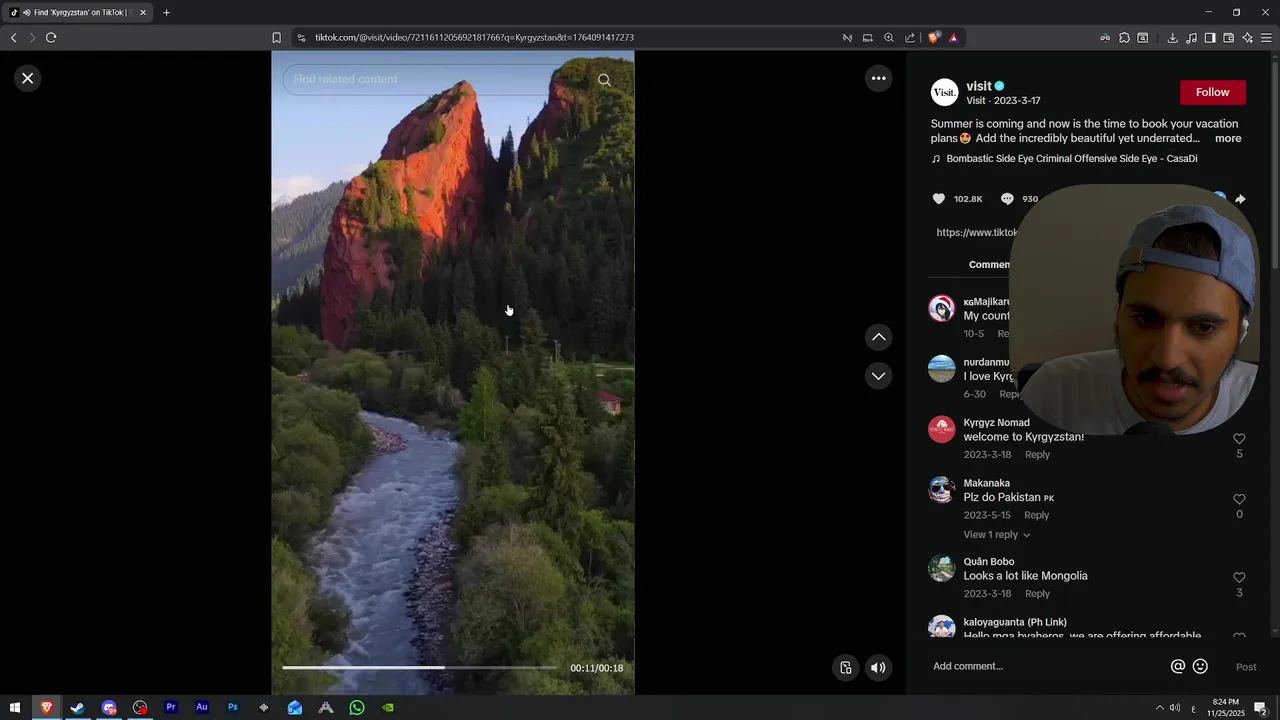Go to next video with down chevron
Screen dimensions: 1280x720
pos(878,376)
